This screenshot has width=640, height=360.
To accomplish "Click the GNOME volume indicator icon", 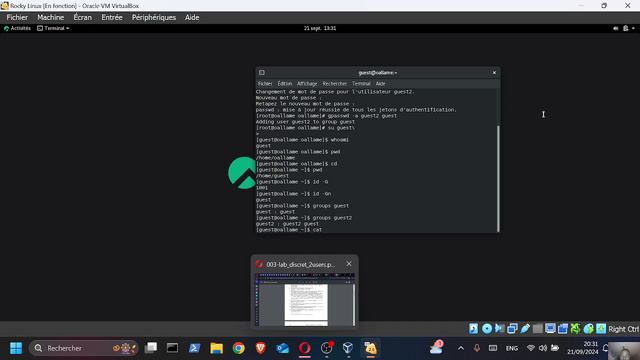I will click(x=616, y=28).
